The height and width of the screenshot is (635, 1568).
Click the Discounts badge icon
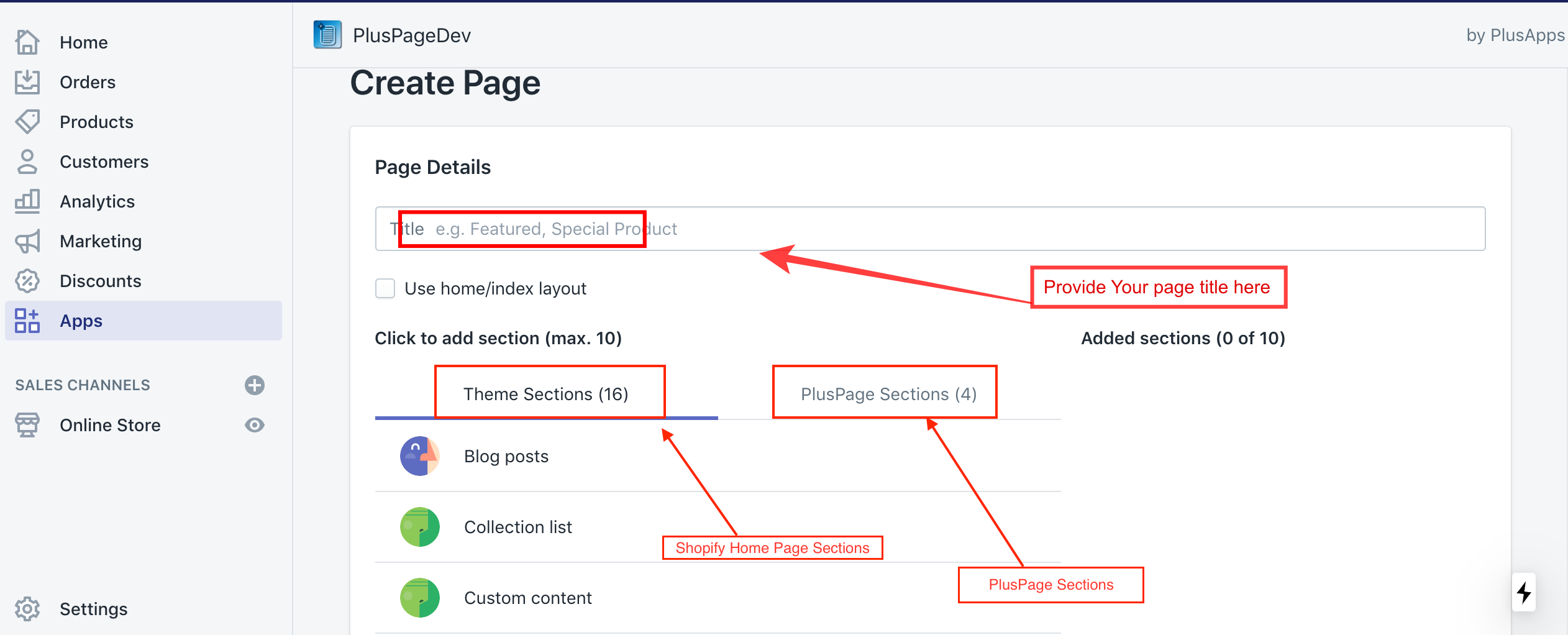pyautogui.click(x=27, y=281)
